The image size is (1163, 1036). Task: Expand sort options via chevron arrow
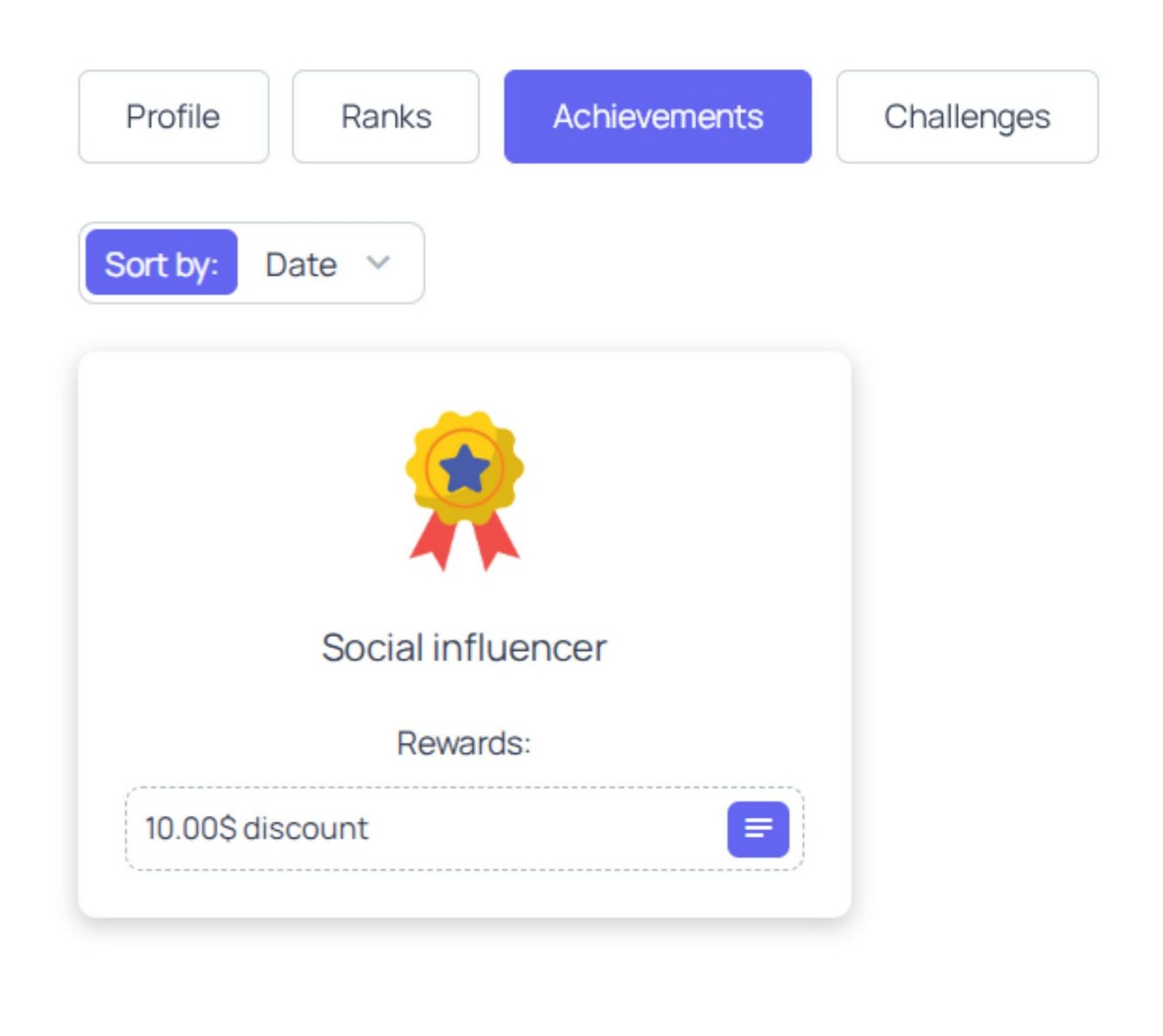pos(378,263)
